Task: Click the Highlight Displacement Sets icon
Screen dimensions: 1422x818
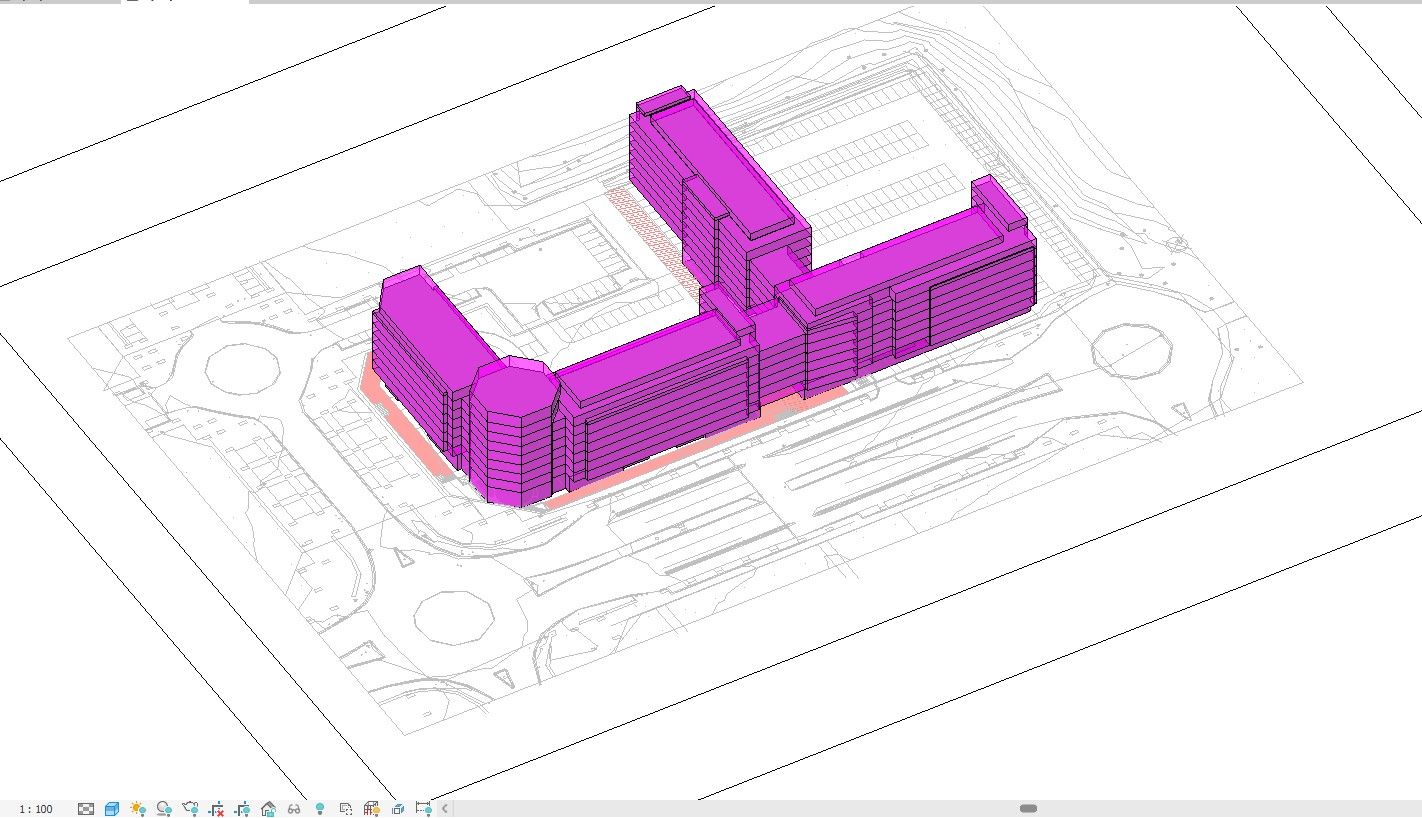Action: [398, 809]
